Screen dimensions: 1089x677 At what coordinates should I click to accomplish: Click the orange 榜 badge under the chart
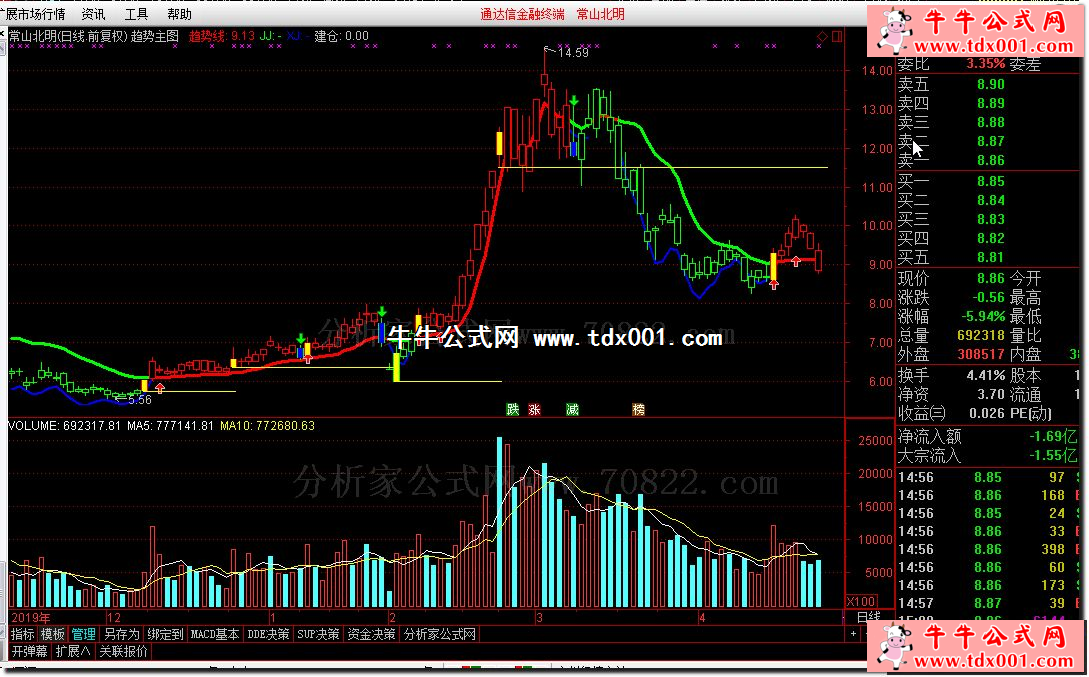point(638,409)
